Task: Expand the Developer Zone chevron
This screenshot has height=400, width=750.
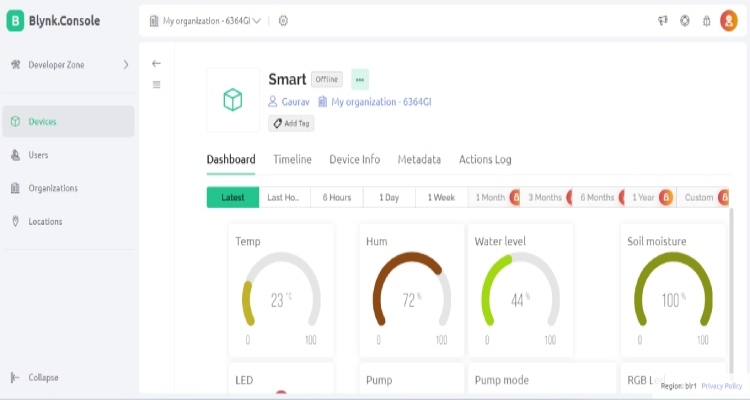Action: pyautogui.click(x=126, y=65)
